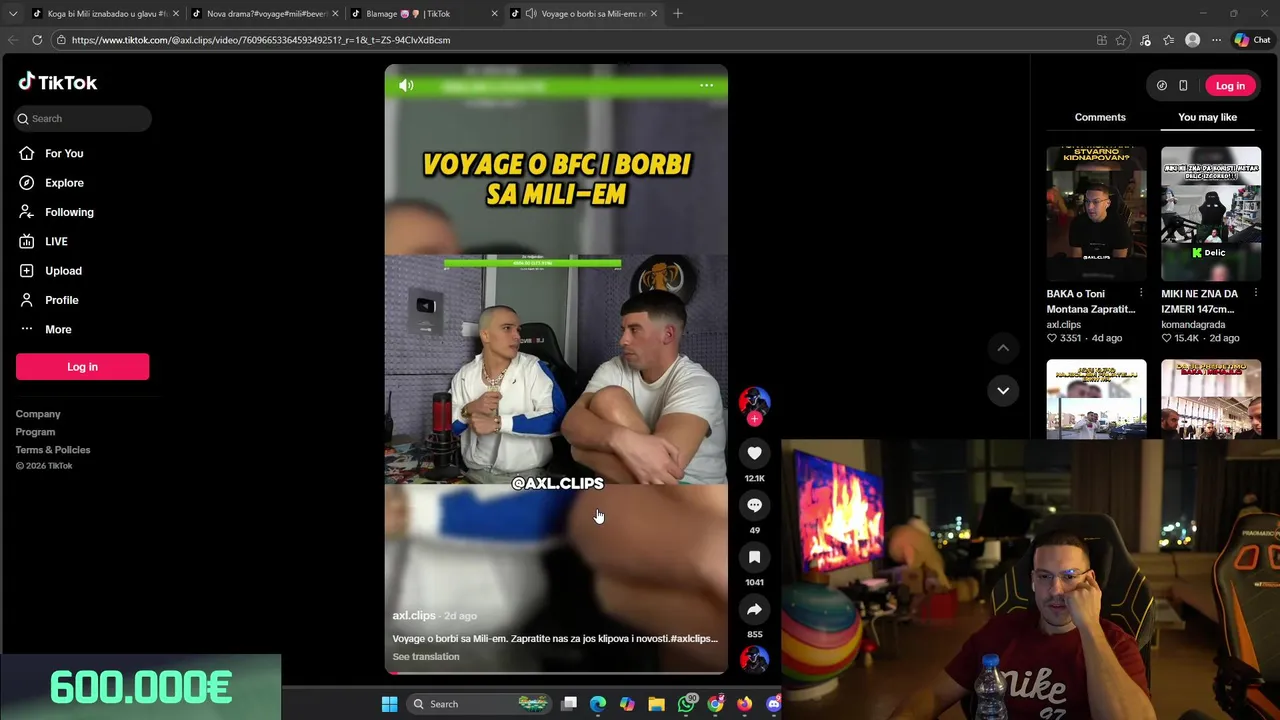Open the Get app phone icon

coord(1183,86)
